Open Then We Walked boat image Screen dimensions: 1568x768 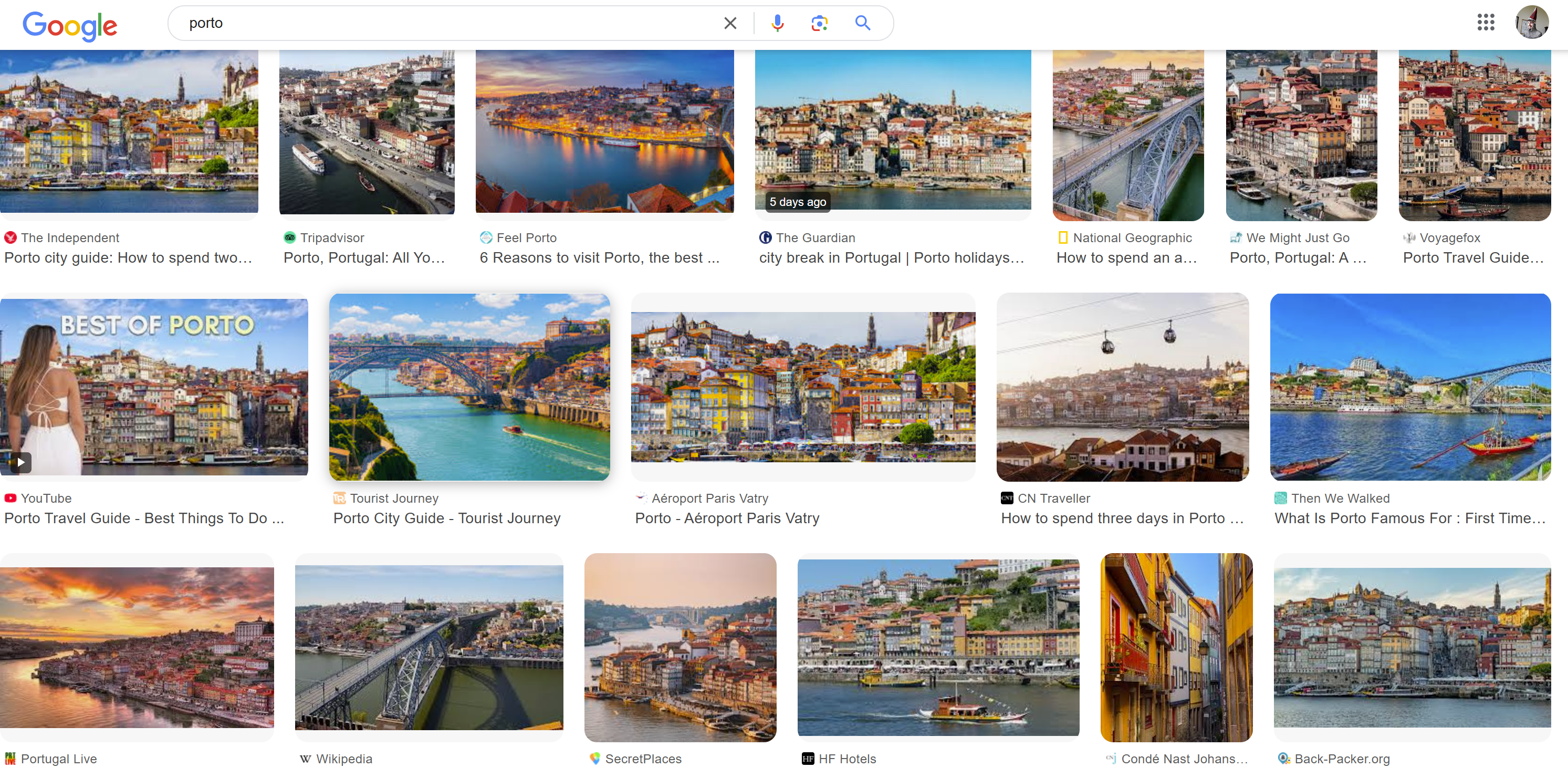point(1410,386)
